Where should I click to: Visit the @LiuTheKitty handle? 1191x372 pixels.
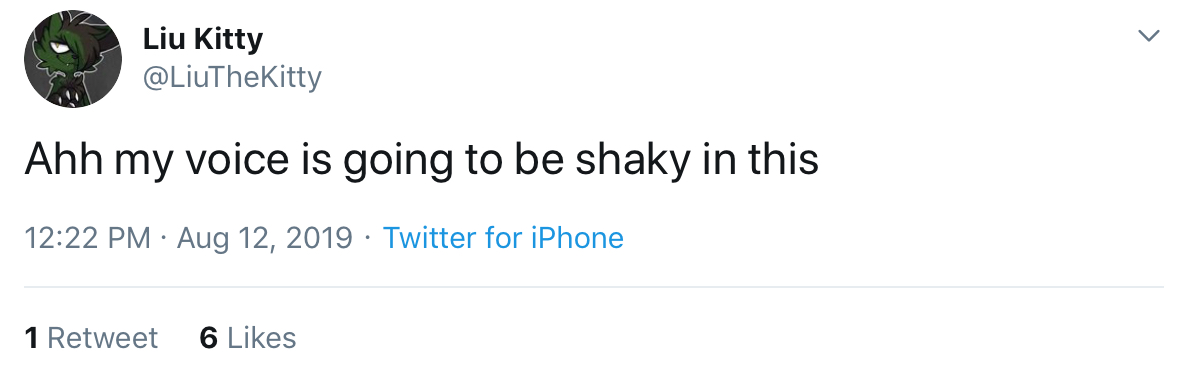232,77
